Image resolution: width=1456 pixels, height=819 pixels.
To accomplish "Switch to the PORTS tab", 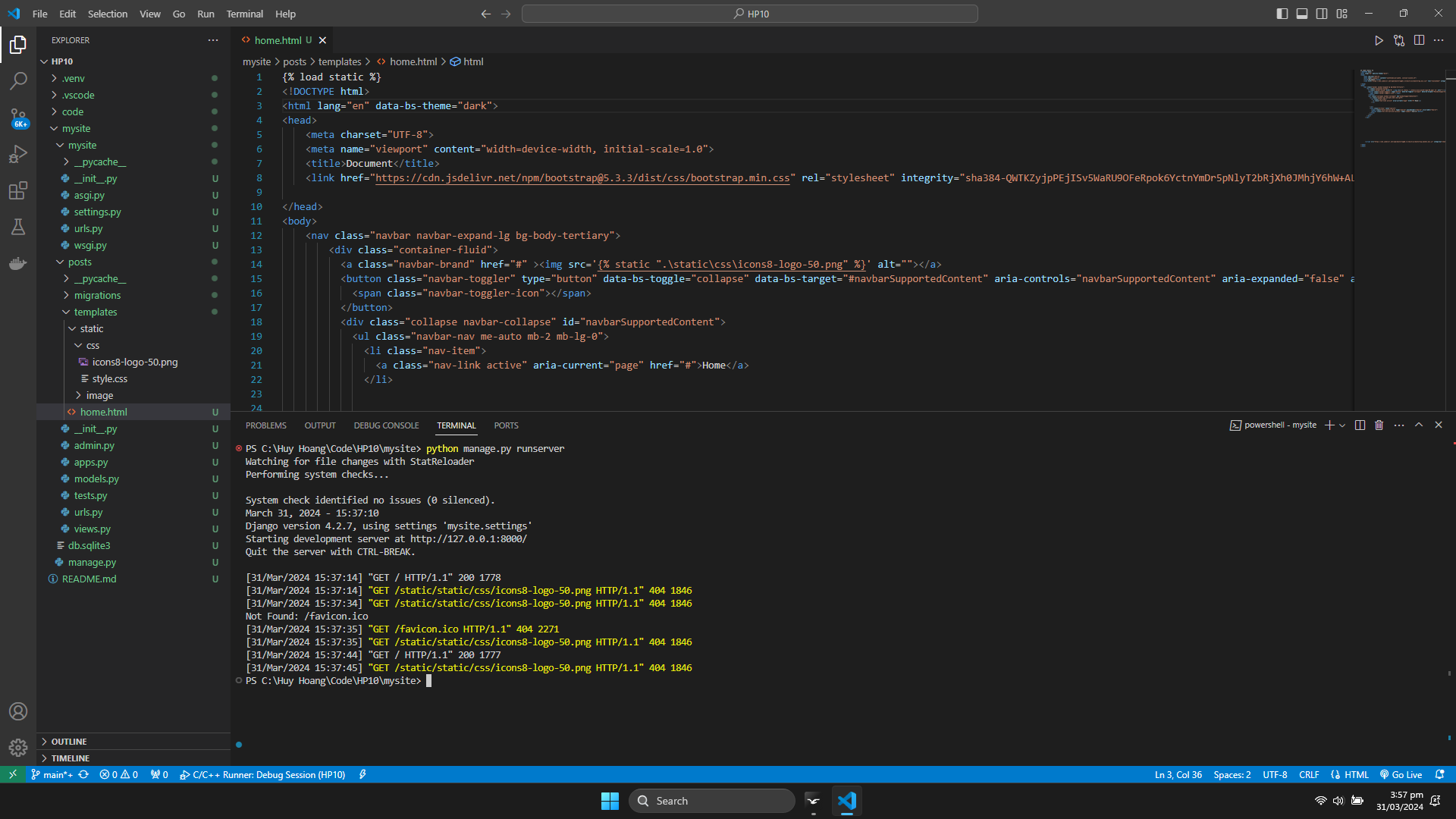I will click(506, 425).
